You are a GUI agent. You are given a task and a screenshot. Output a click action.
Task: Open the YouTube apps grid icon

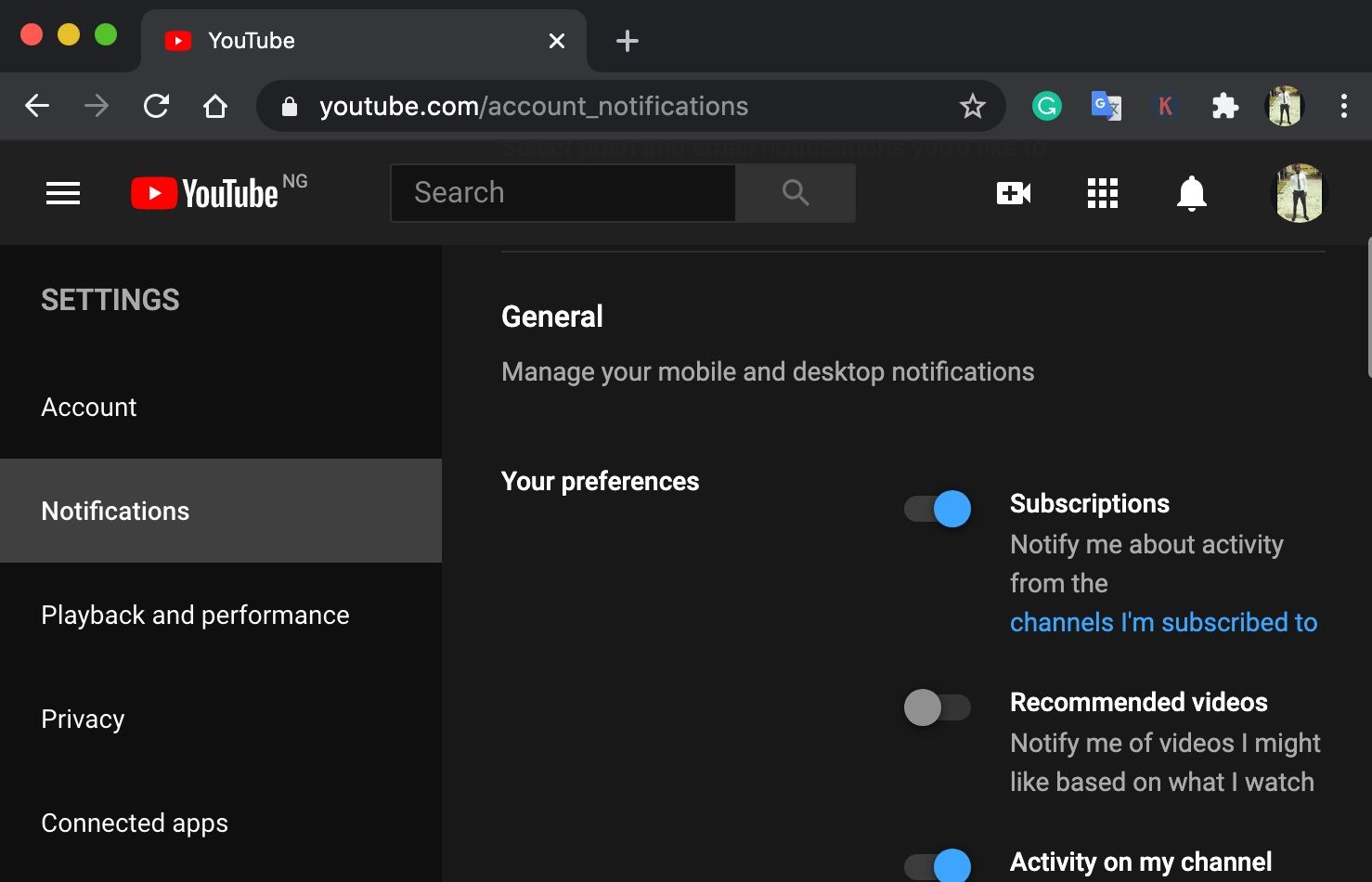coord(1102,193)
